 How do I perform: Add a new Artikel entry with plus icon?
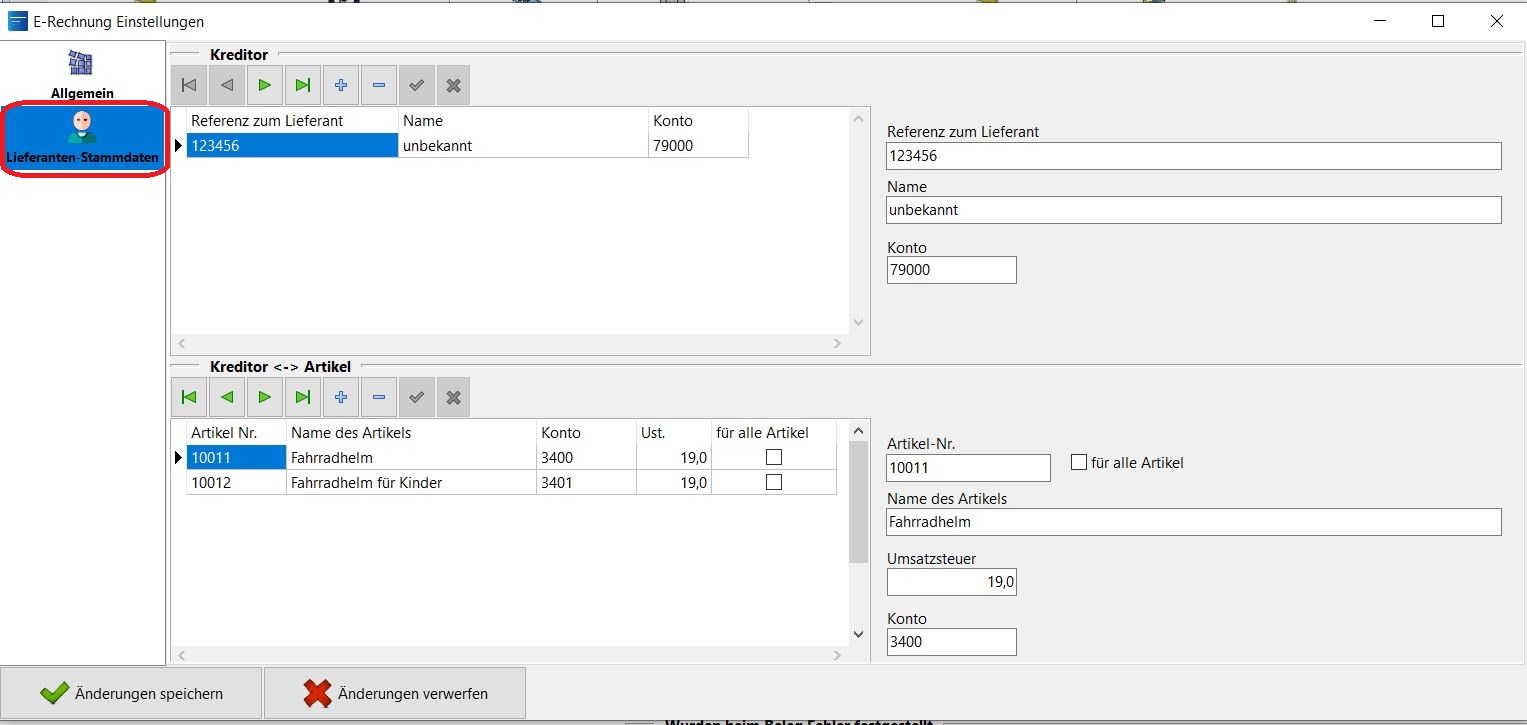click(x=340, y=398)
